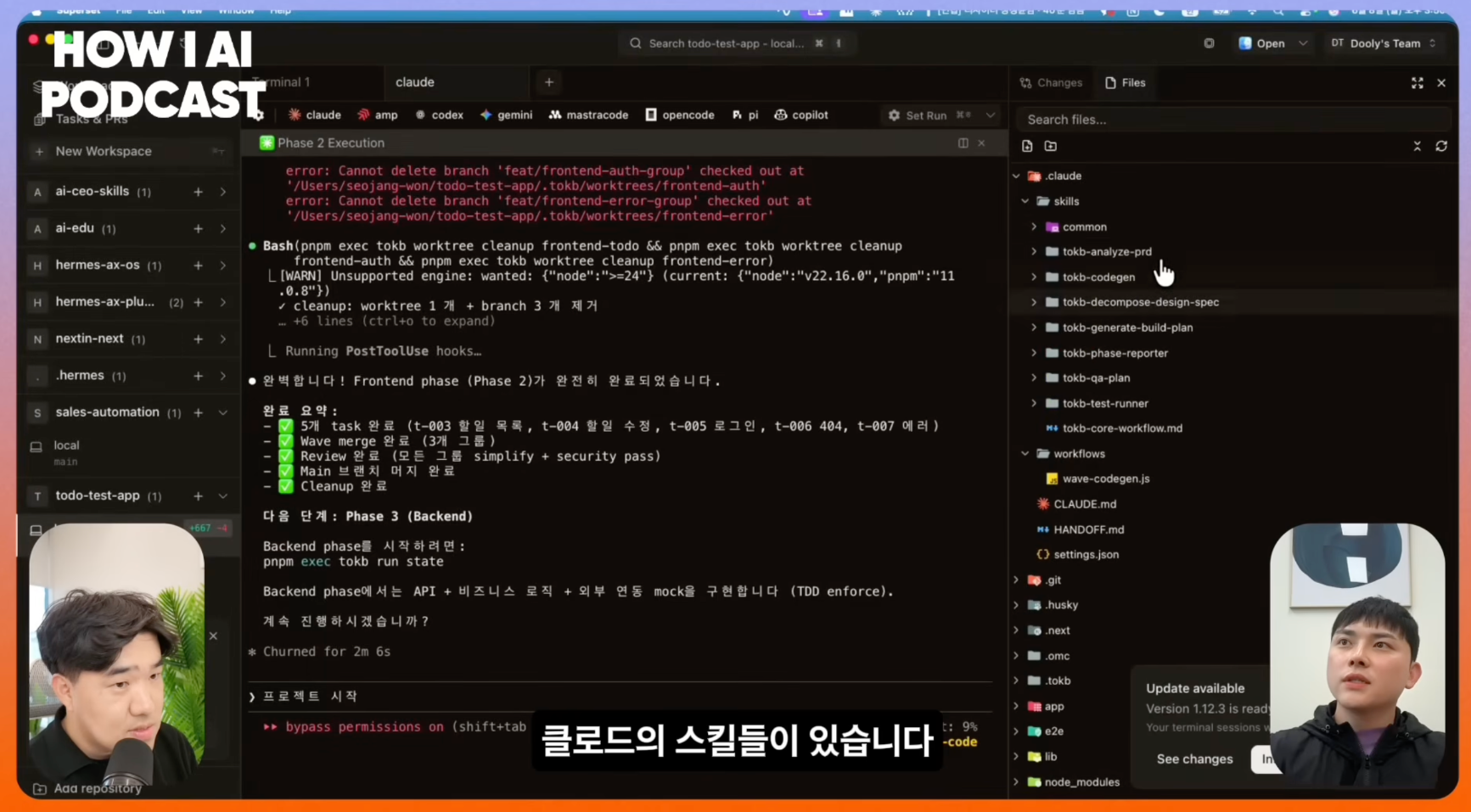Expand the .git folder
This screenshot has height=812, width=1471.
(x=1016, y=580)
